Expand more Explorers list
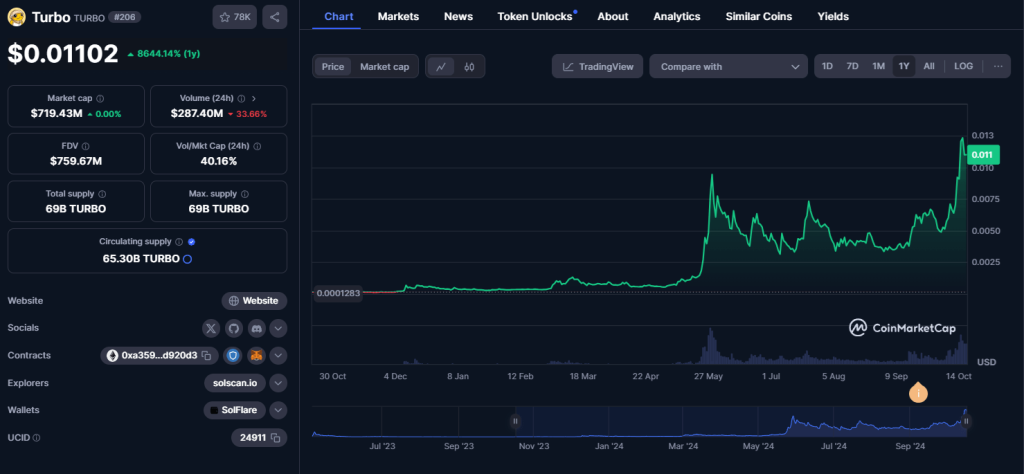Image resolution: width=1024 pixels, height=474 pixels. tap(278, 383)
